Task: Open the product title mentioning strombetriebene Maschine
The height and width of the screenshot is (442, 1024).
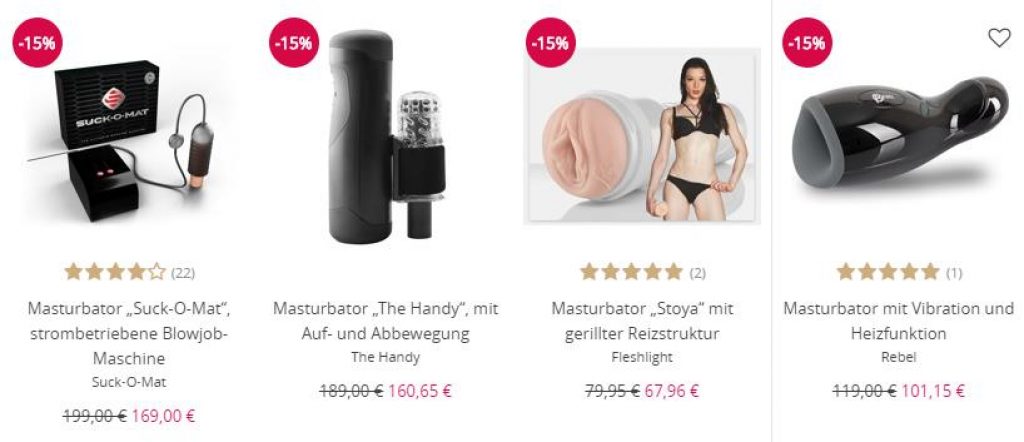Action: [x=129, y=333]
